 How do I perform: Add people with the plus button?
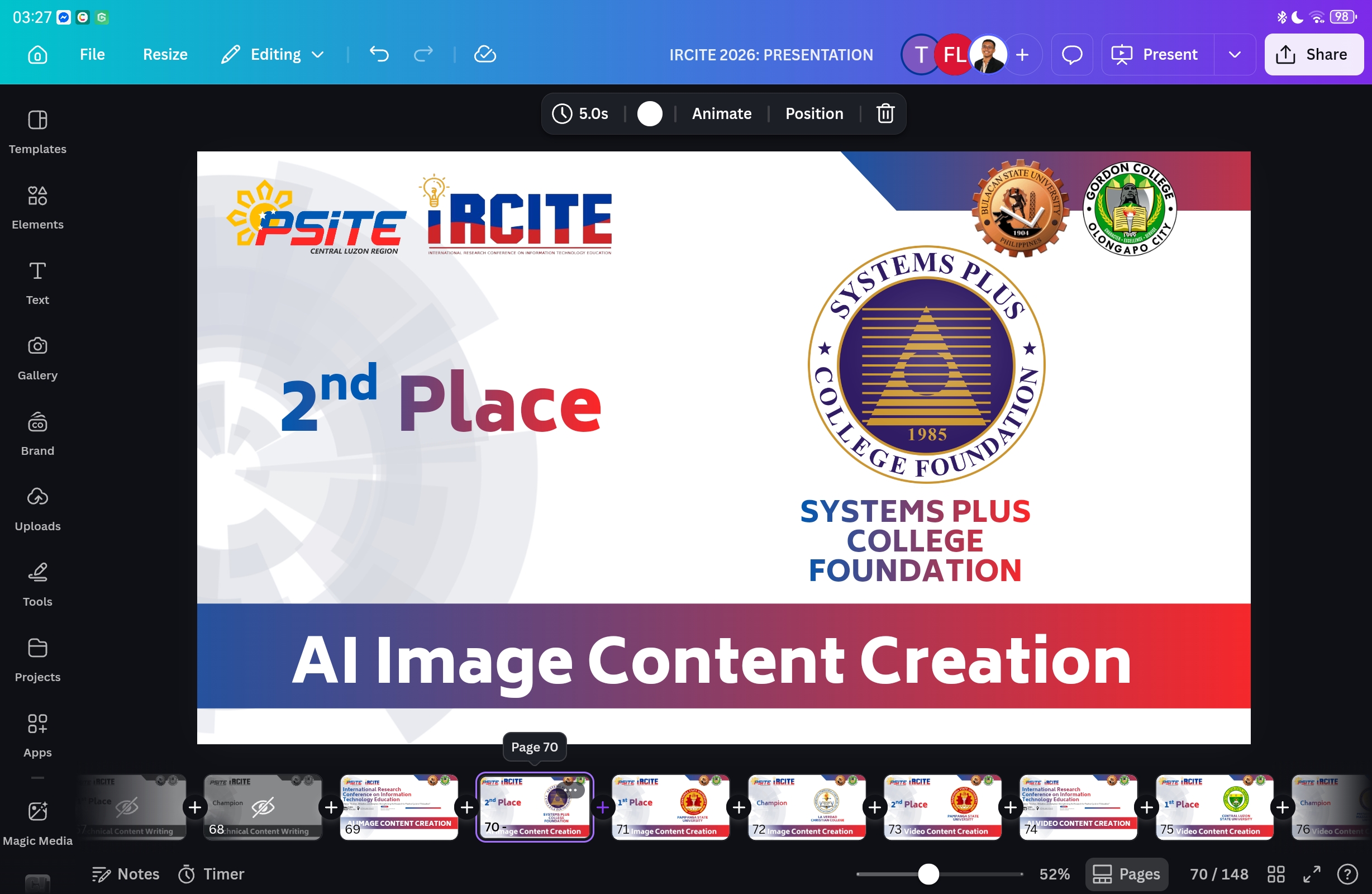[1022, 54]
